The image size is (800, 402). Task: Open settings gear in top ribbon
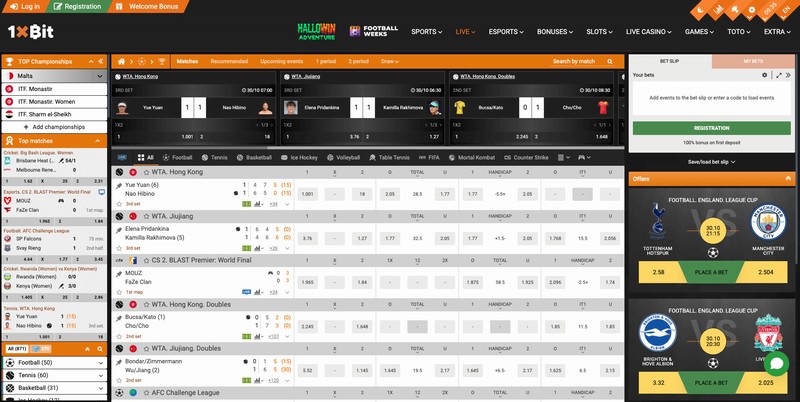752,9
